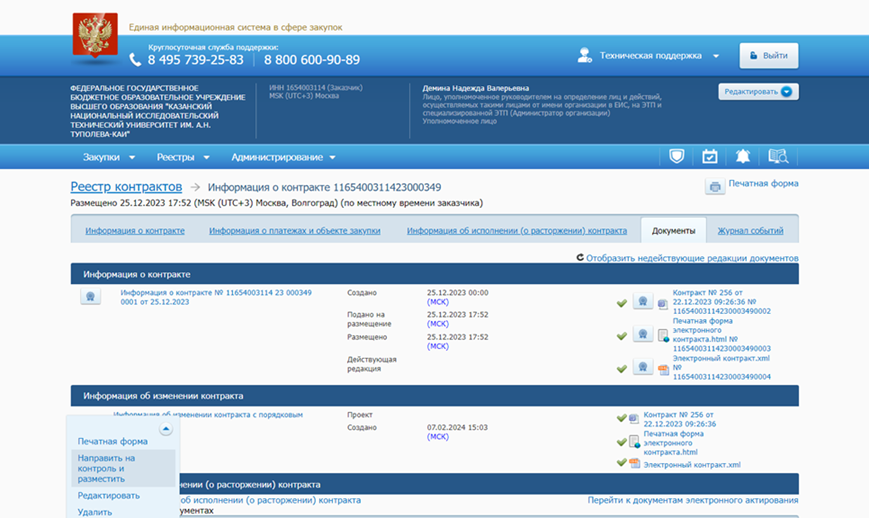Image resolution: width=869 pixels, height=518 pixels.
Task: Click signature icon beside Контракт № 256 document
Action: [x=643, y=302]
